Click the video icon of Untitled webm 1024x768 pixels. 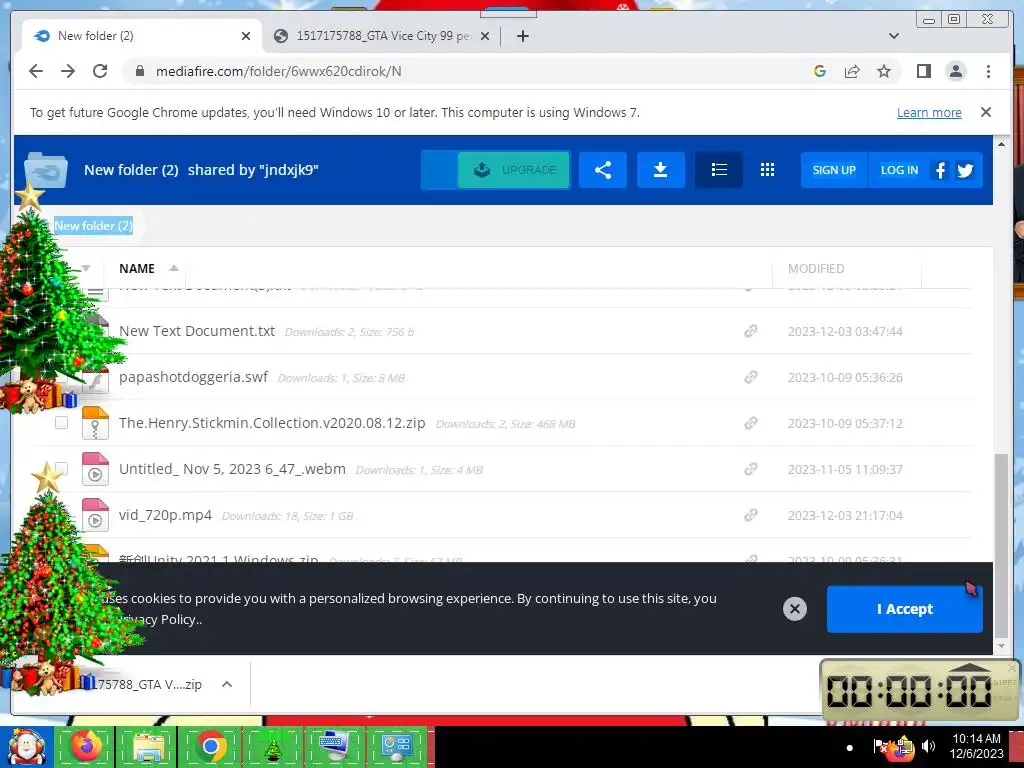(95, 469)
